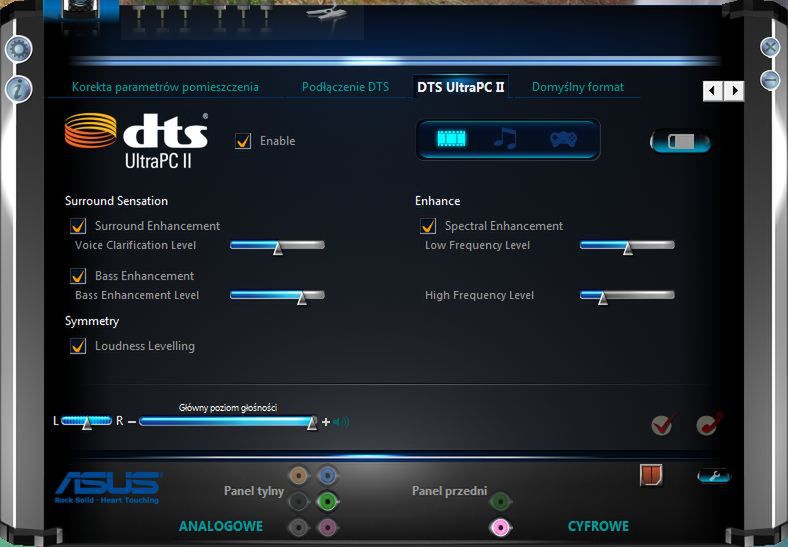Click the green front panel jack
The image size is (788, 547).
click(500, 501)
